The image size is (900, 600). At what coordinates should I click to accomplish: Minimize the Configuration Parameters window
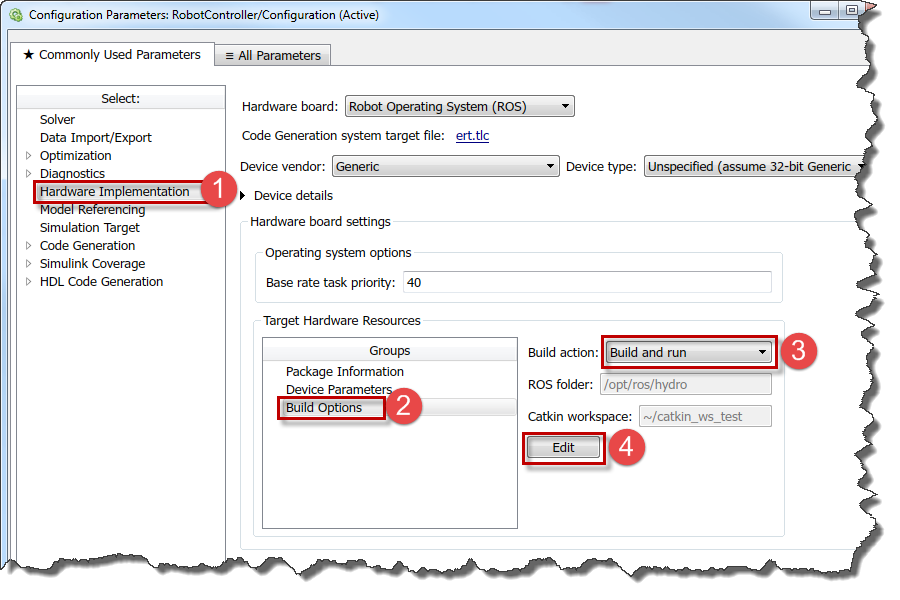click(825, 11)
